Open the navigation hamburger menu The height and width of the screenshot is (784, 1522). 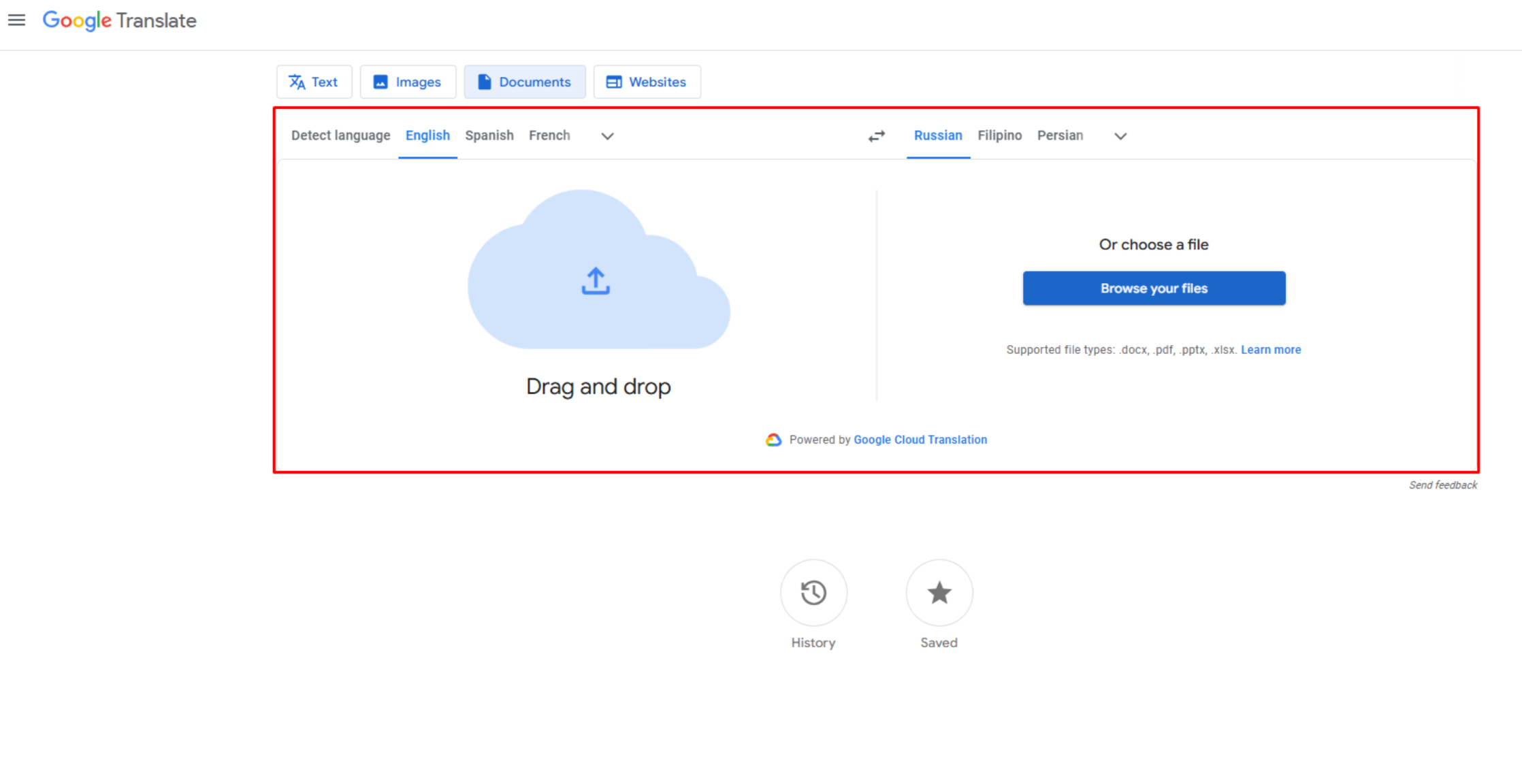point(16,20)
